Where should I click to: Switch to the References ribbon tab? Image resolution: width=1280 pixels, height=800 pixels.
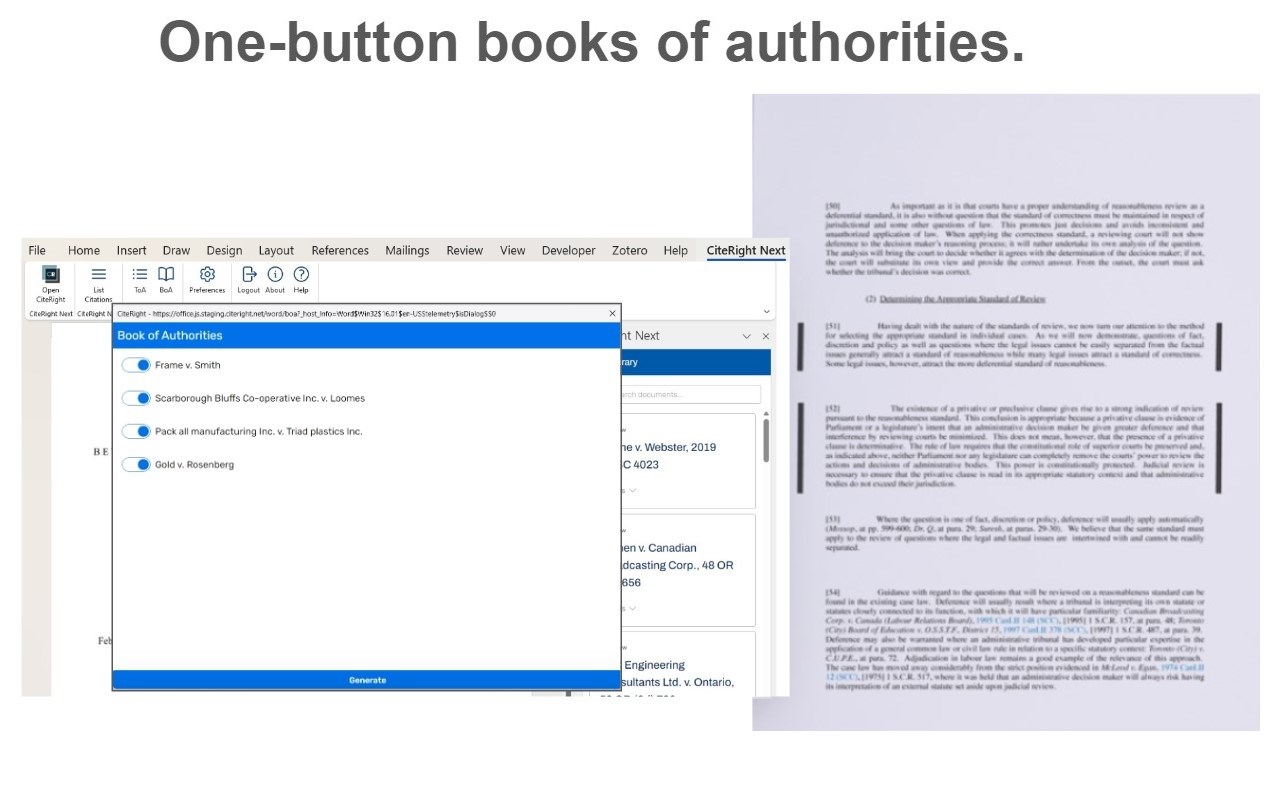point(340,251)
